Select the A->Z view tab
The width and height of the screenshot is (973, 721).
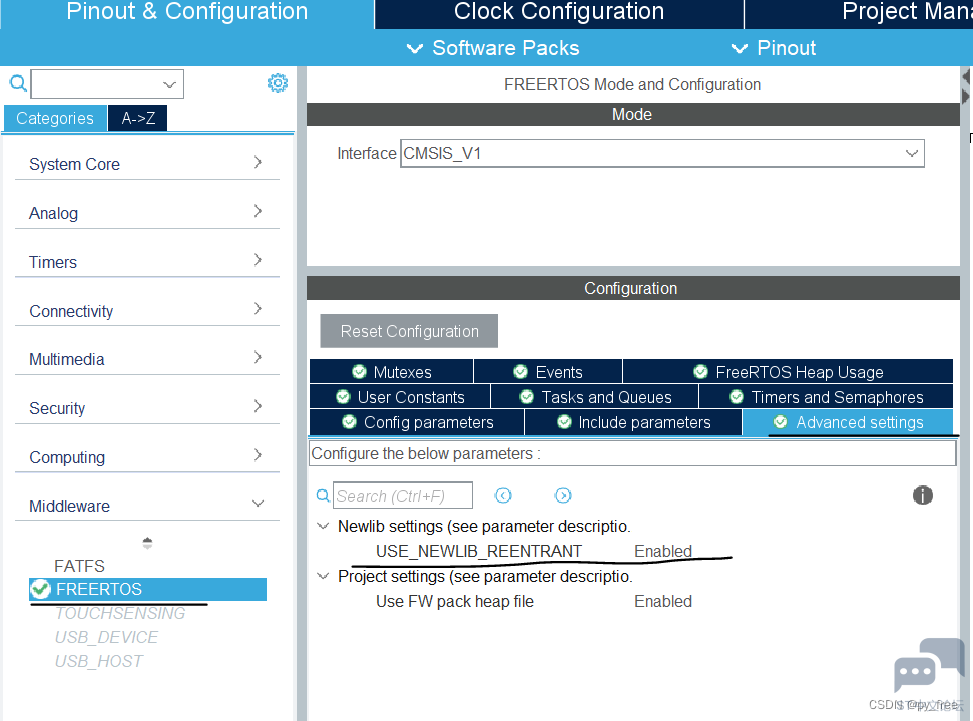138,118
